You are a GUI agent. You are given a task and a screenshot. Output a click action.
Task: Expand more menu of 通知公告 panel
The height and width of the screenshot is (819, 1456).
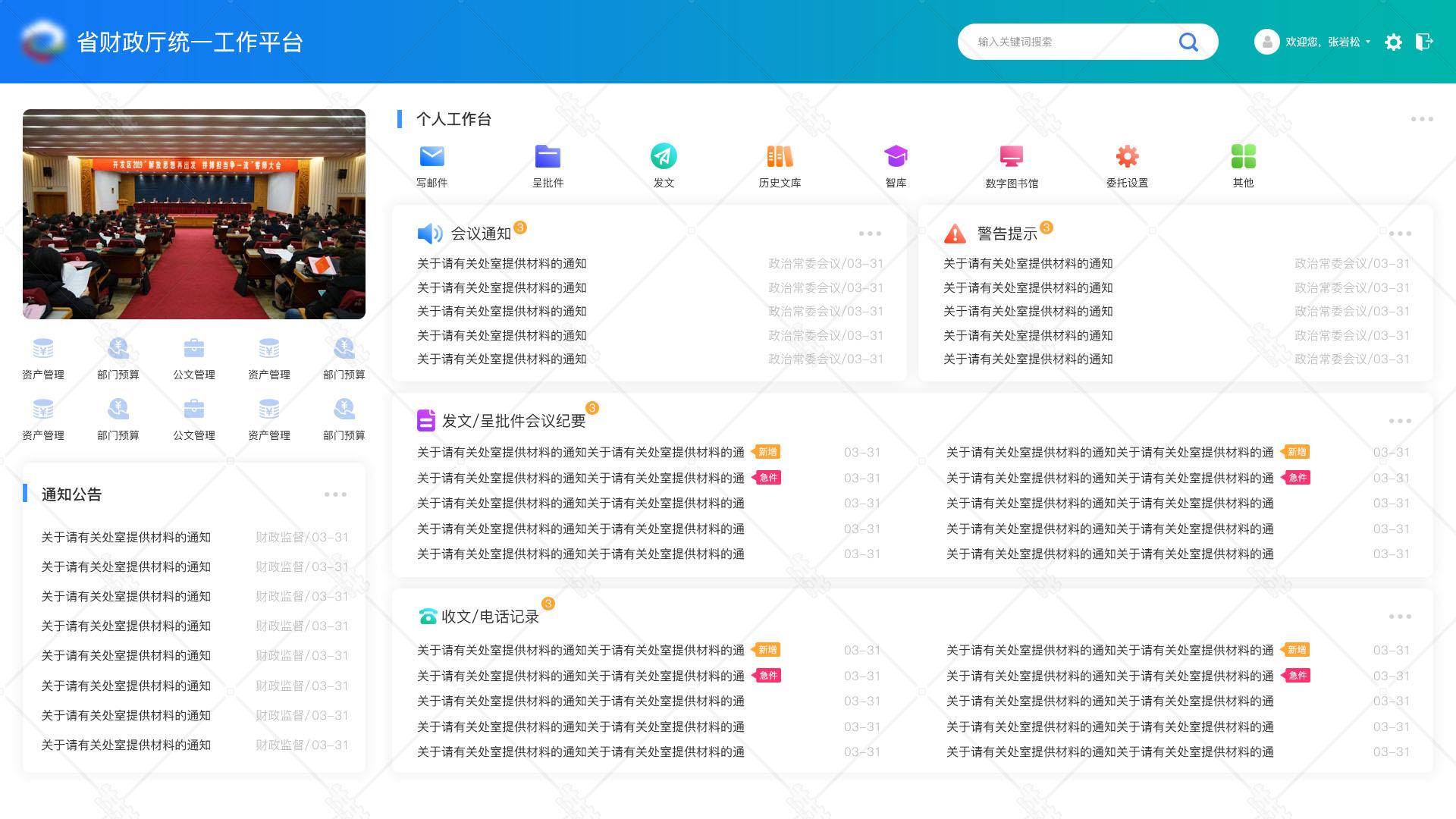(335, 494)
